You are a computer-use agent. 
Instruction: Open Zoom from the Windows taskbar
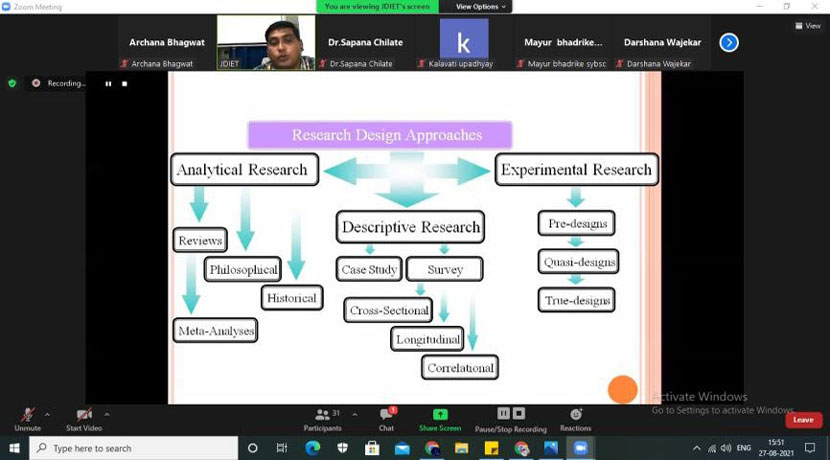(580, 448)
